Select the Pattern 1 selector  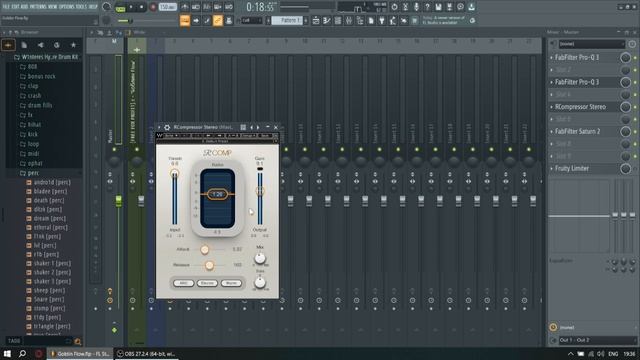click(287, 20)
